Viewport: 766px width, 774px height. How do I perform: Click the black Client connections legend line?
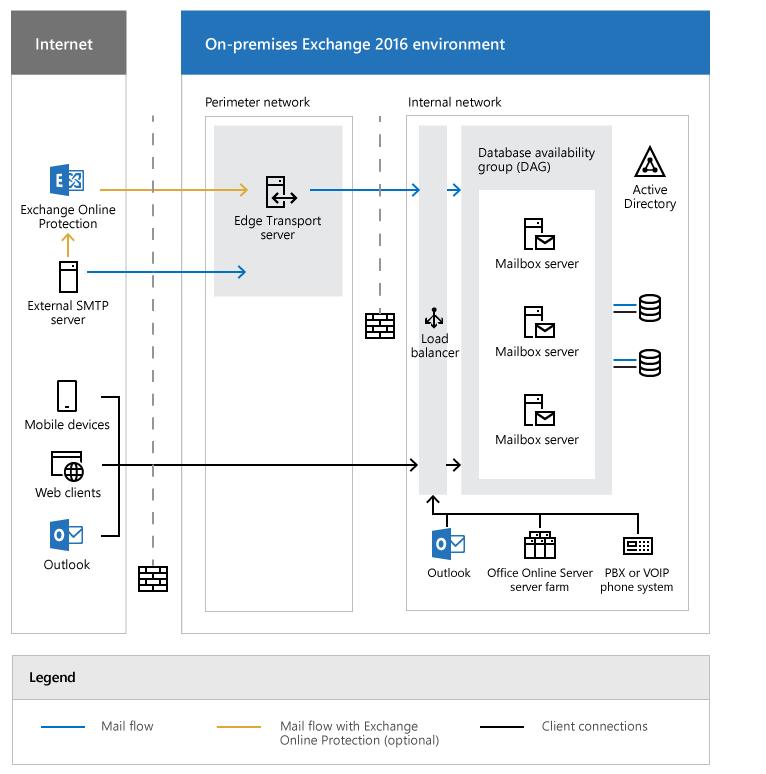pos(501,727)
